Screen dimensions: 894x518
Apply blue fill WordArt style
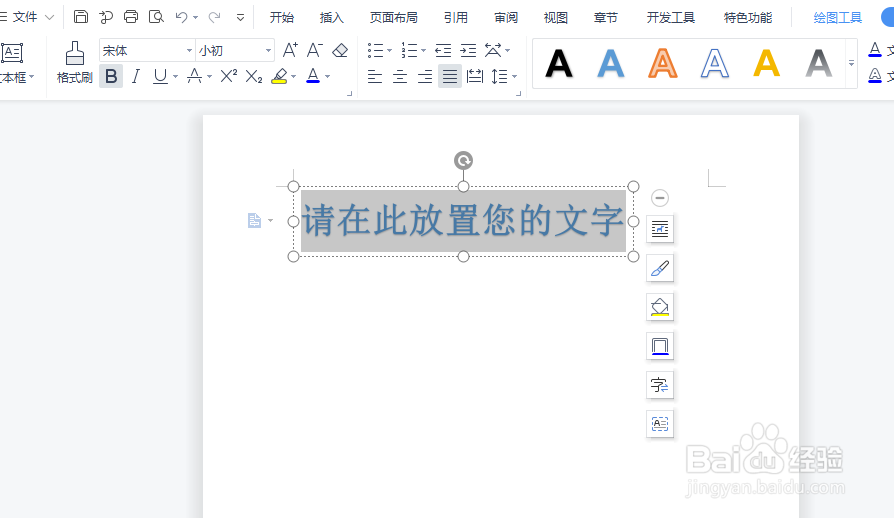(611, 63)
